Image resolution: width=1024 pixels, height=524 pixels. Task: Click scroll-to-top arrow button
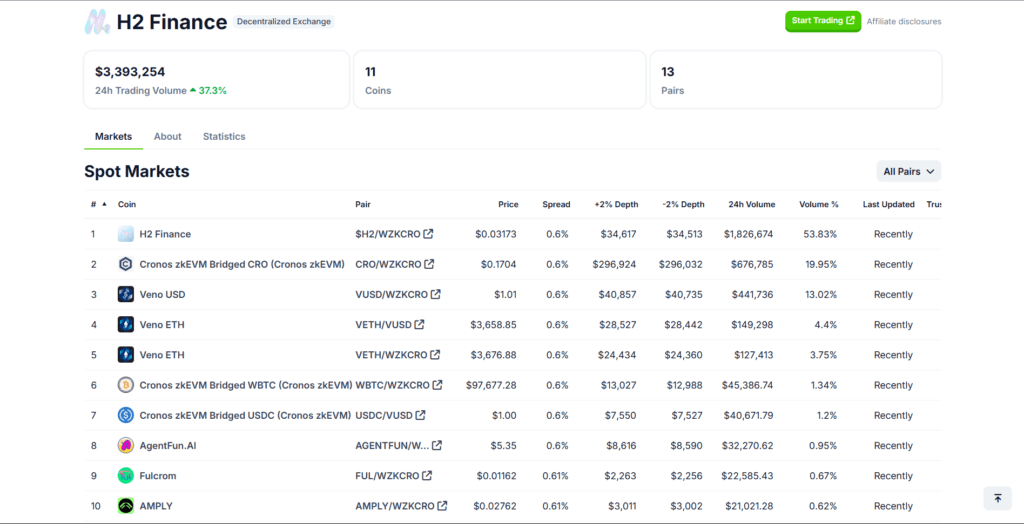997,499
